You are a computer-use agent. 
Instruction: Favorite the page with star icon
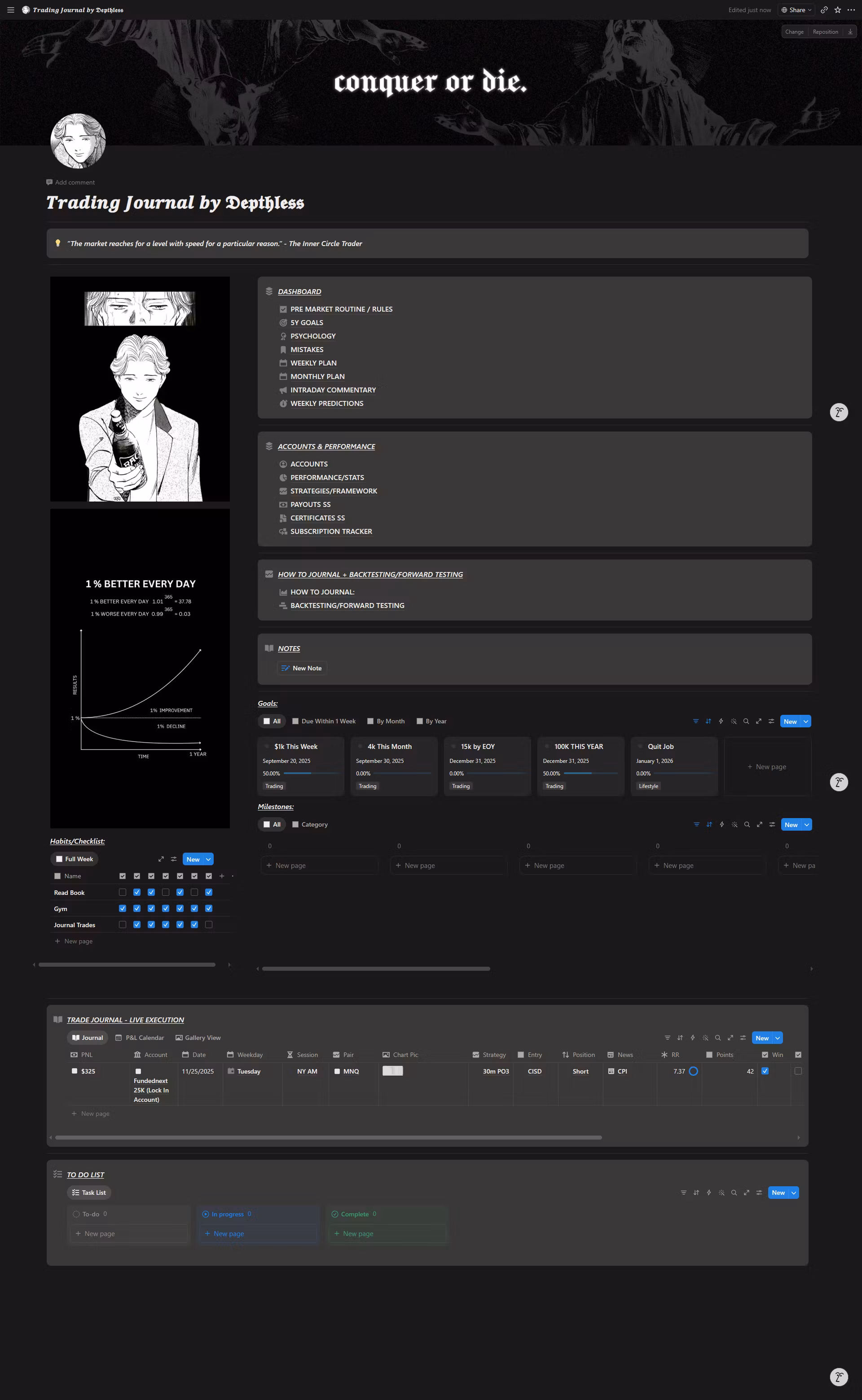click(x=837, y=10)
